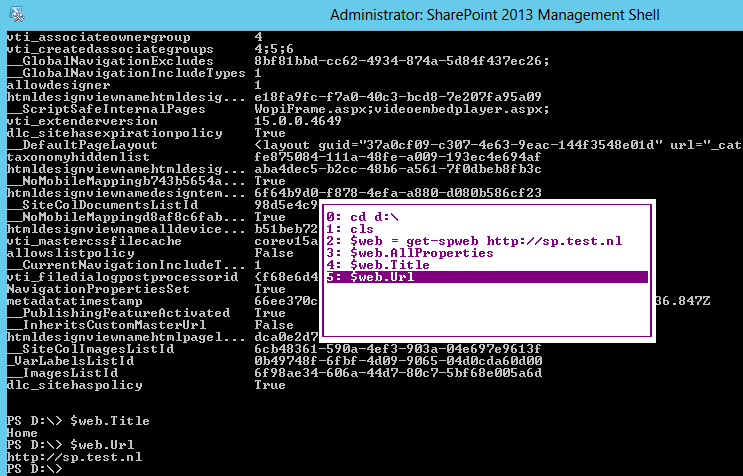Click the '__ImagesListId' property name
The image size is (743, 476).
point(62,373)
